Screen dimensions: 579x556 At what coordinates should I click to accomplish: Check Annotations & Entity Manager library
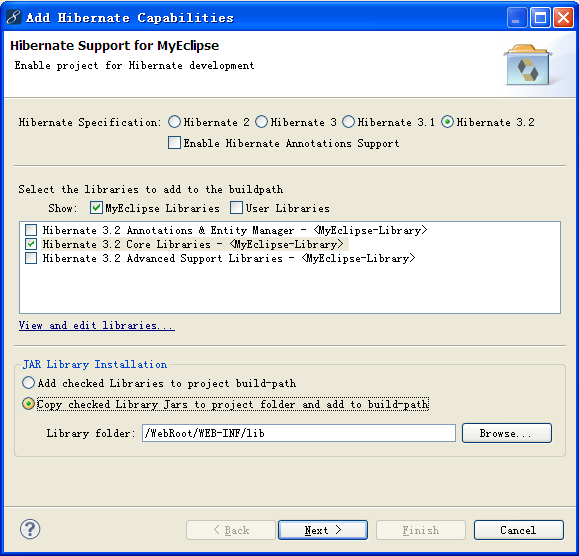tap(31, 230)
